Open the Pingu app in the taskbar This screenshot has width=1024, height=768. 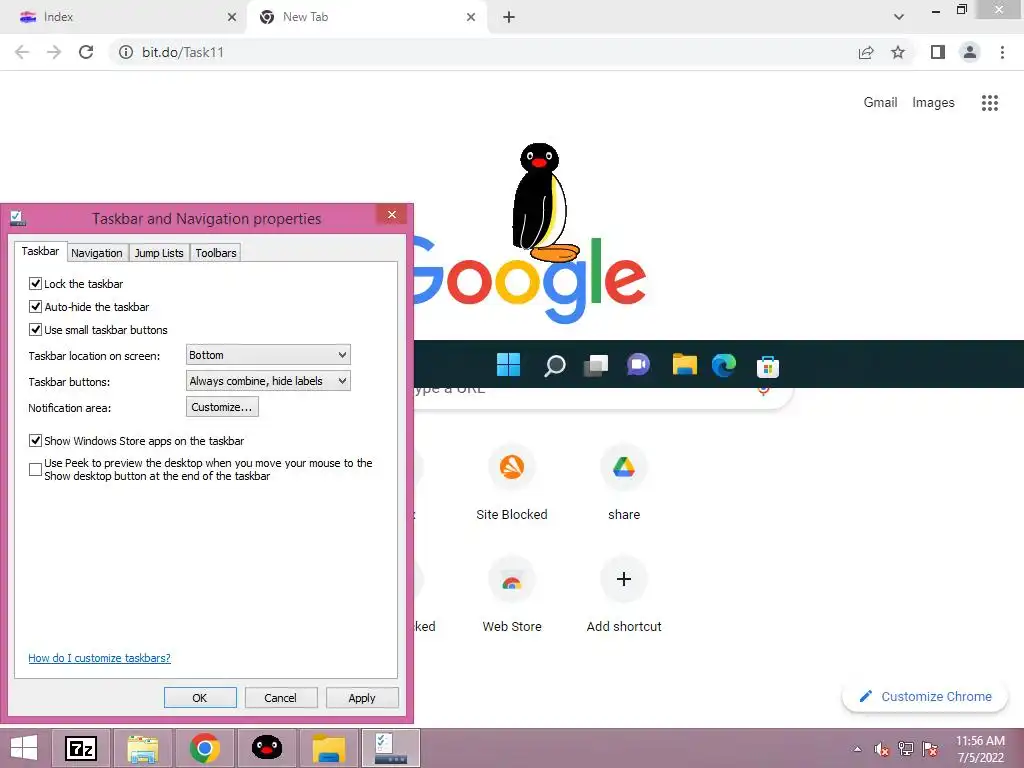pyautogui.click(x=266, y=748)
